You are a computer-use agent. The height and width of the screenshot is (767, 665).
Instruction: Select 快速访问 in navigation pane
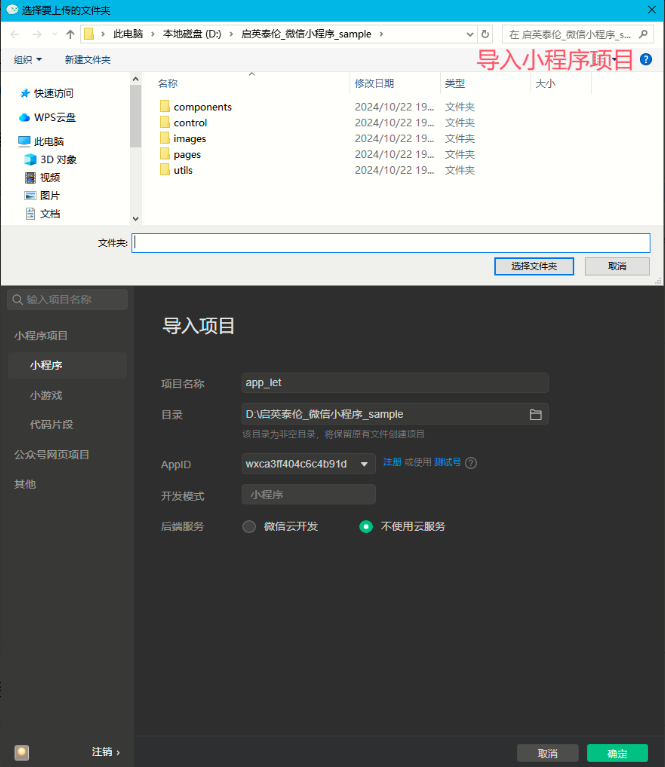click(x=53, y=93)
